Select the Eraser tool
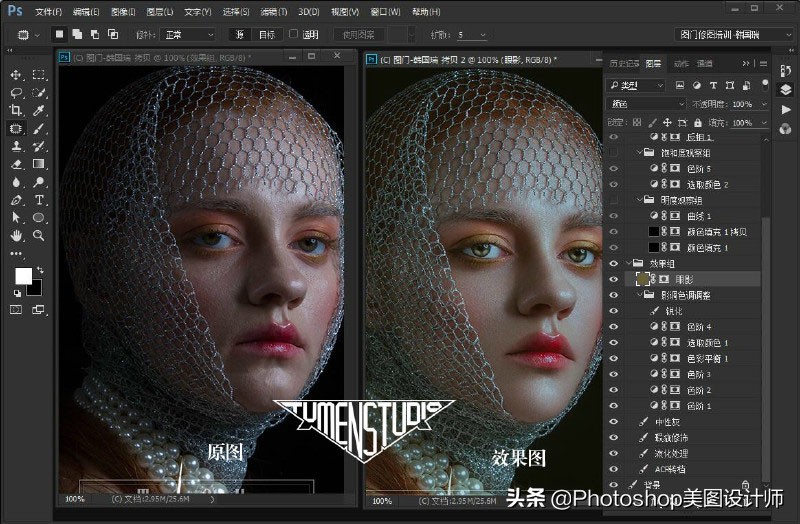800x524 pixels. pyautogui.click(x=16, y=164)
